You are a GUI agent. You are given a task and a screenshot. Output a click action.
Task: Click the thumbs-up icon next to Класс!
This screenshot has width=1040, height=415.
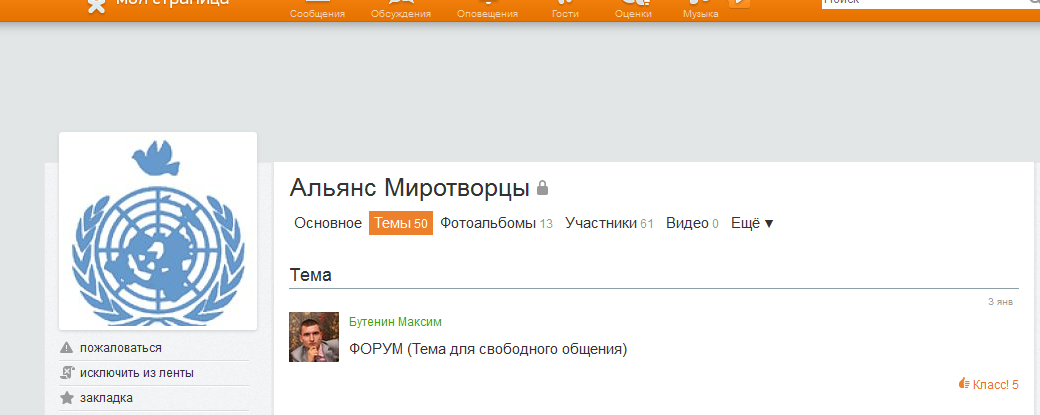tap(964, 383)
